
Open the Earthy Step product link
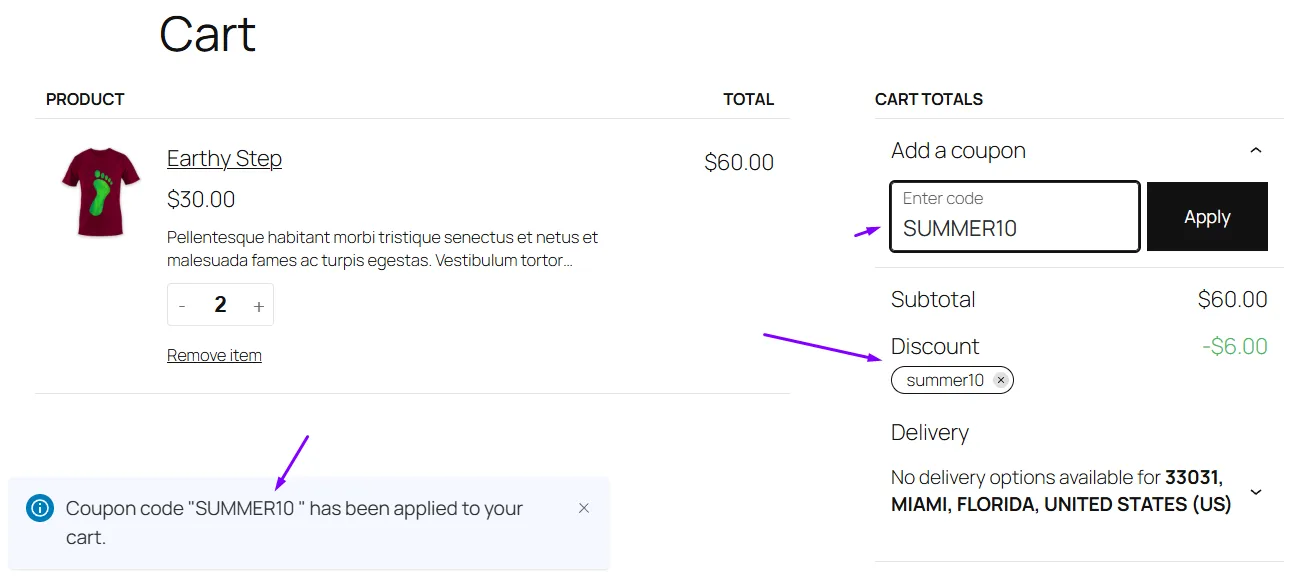[x=224, y=158]
